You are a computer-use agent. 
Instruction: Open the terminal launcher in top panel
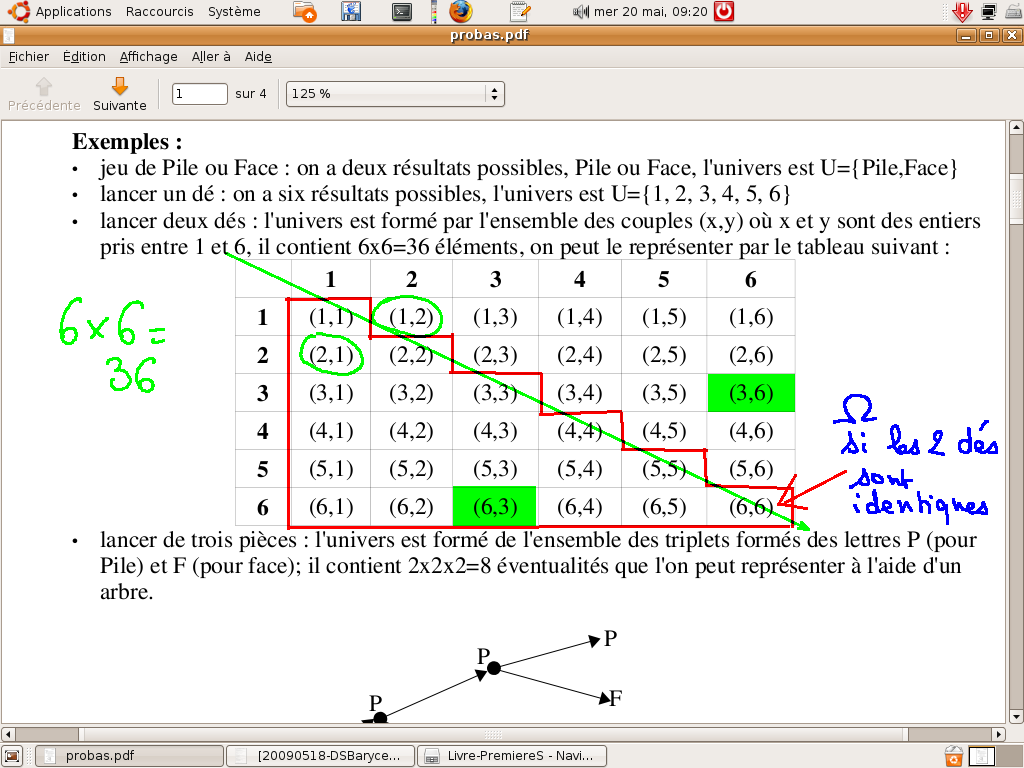tap(401, 12)
